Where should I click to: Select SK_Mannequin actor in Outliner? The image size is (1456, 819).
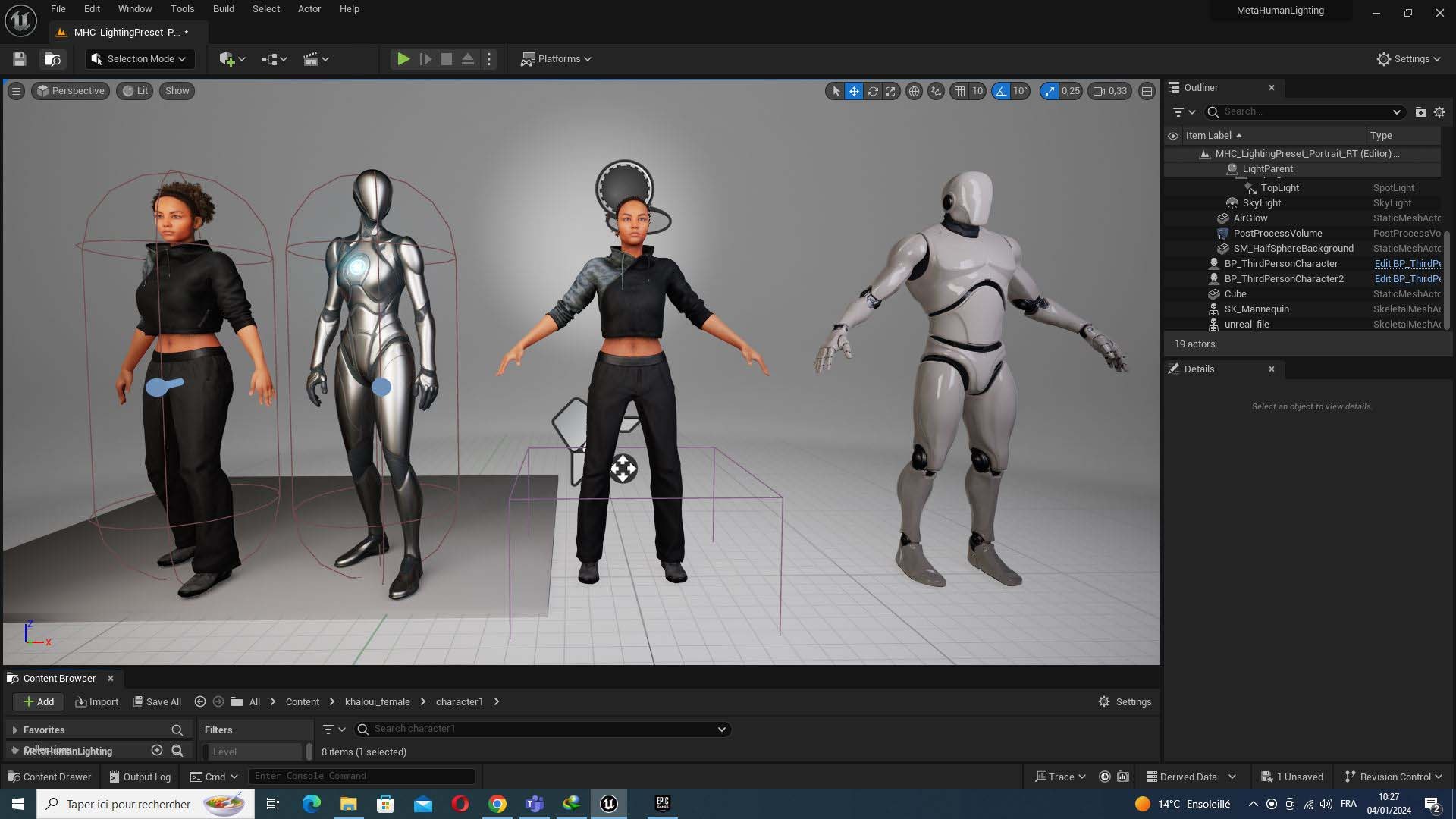click(x=1257, y=309)
